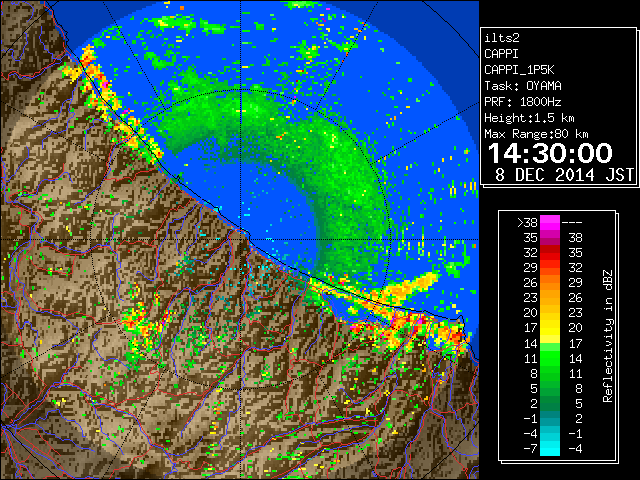The height and width of the screenshot is (480, 640).
Task: Pick the orange 26 to 29 color band
Action: coord(550,282)
